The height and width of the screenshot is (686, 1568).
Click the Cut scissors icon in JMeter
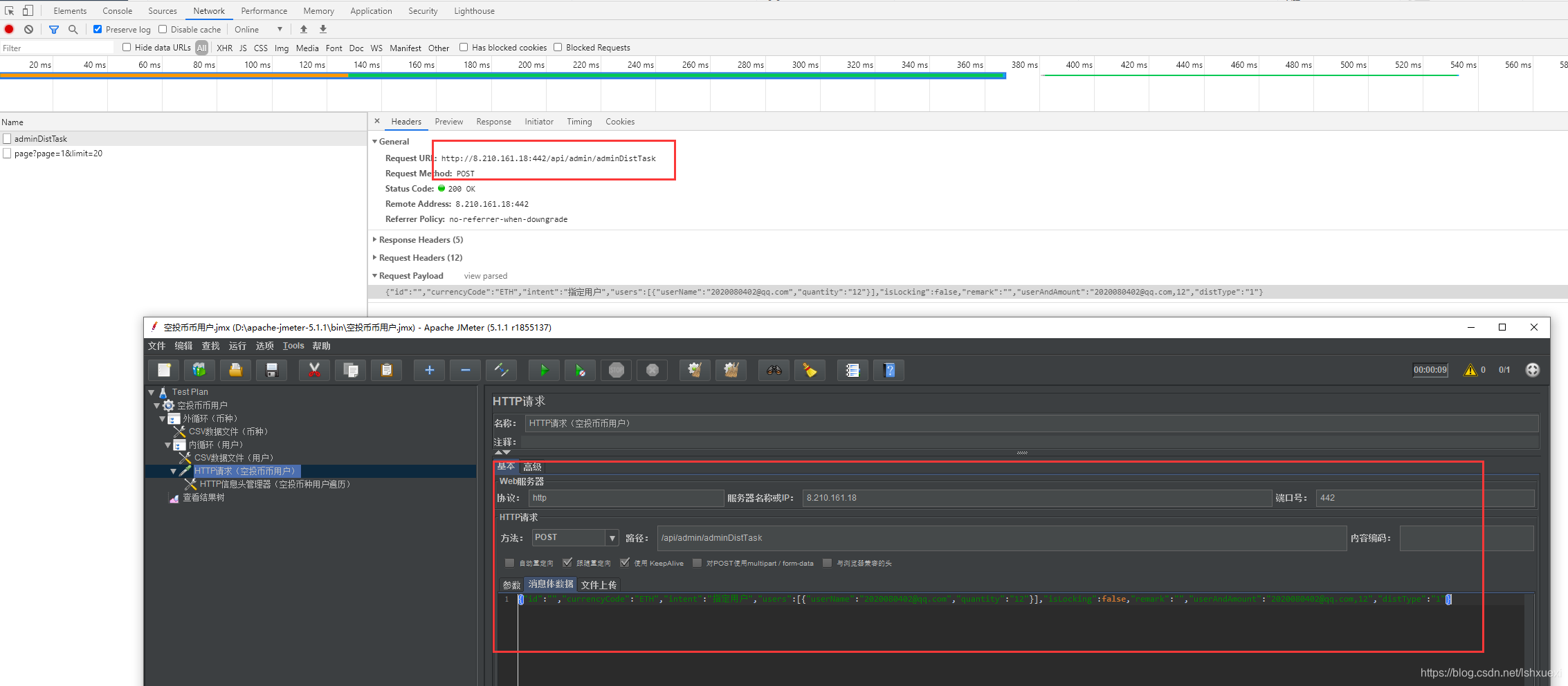pyautogui.click(x=314, y=370)
